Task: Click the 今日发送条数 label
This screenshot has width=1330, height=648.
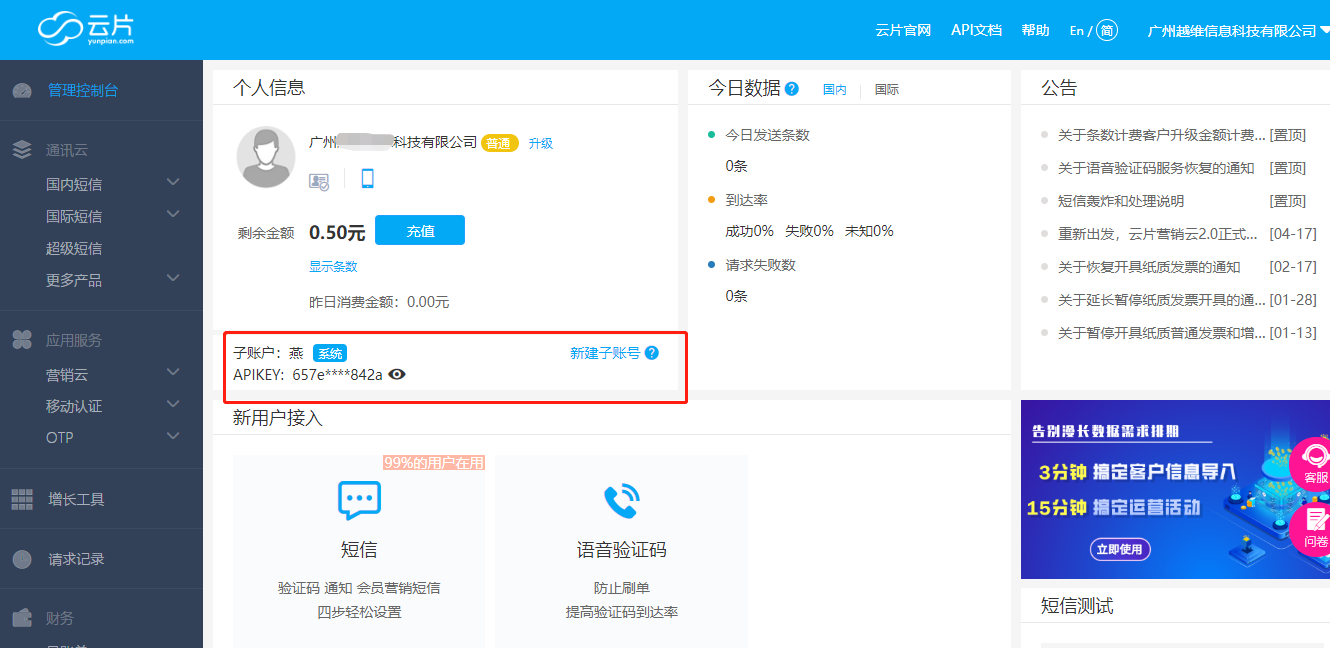Action: pyautogui.click(x=767, y=135)
